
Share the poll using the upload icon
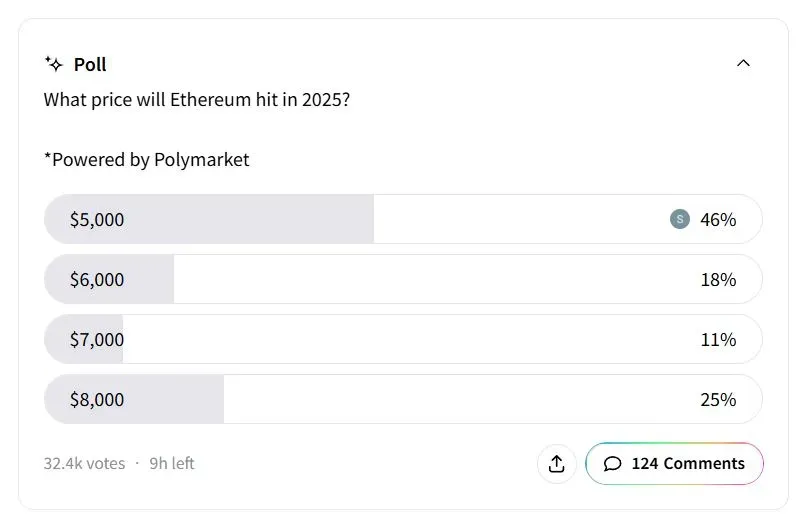click(557, 463)
